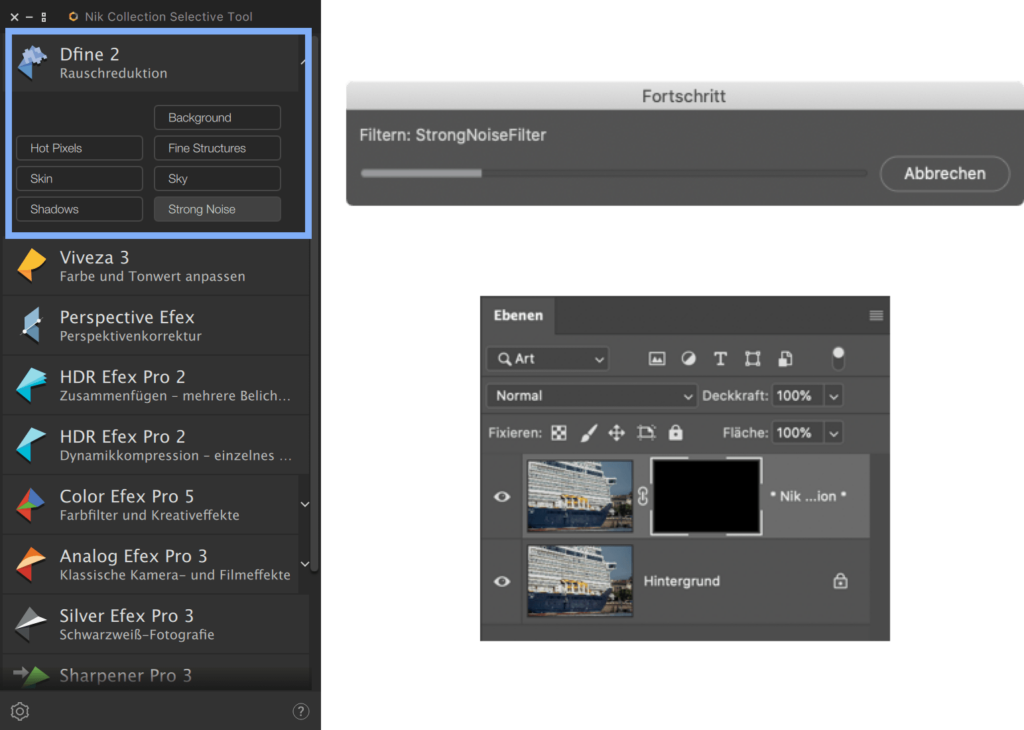Expand Analog Efex Pro 3 presets chevron
1024x730 pixels.
[304, 563]
